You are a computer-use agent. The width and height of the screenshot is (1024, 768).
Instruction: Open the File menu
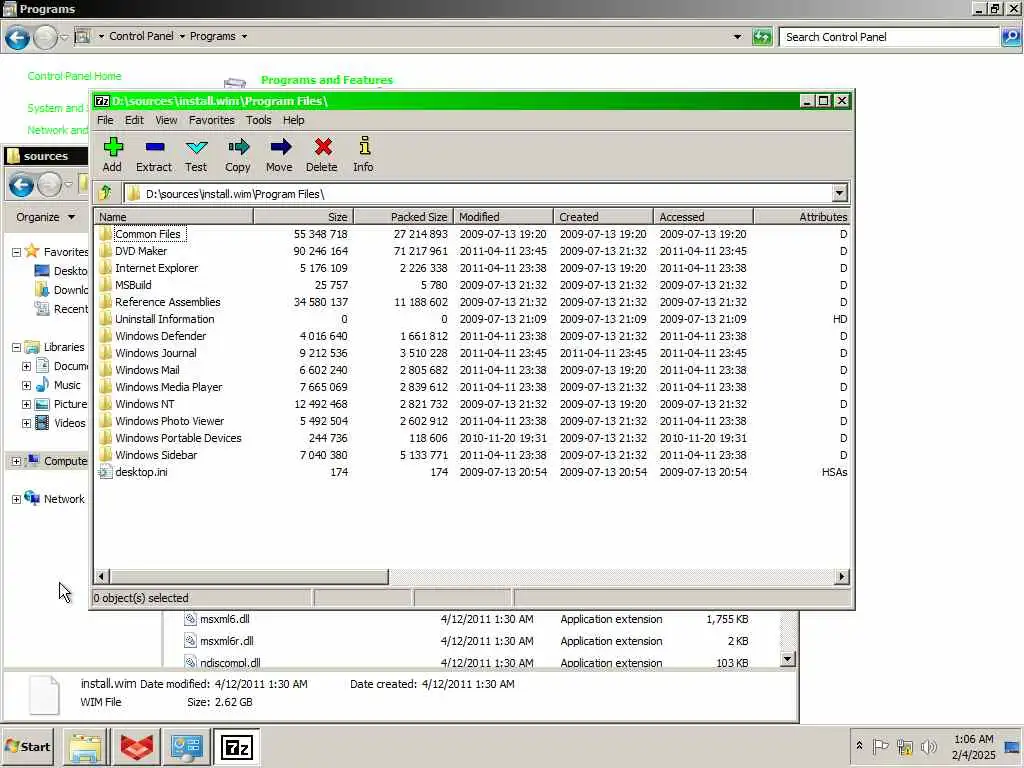point(105,120)
